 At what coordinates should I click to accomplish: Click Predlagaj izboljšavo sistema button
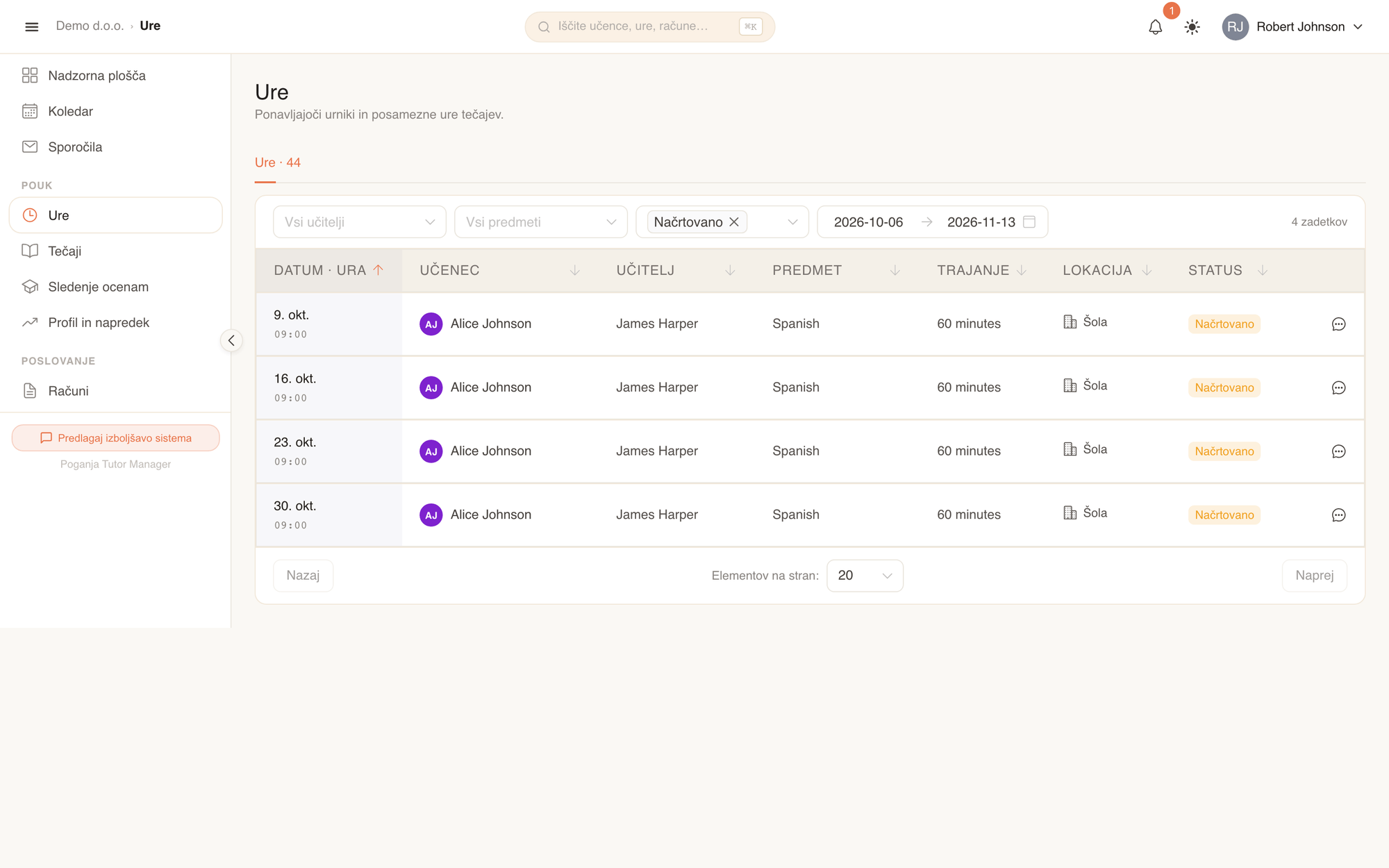click(115, 438)
